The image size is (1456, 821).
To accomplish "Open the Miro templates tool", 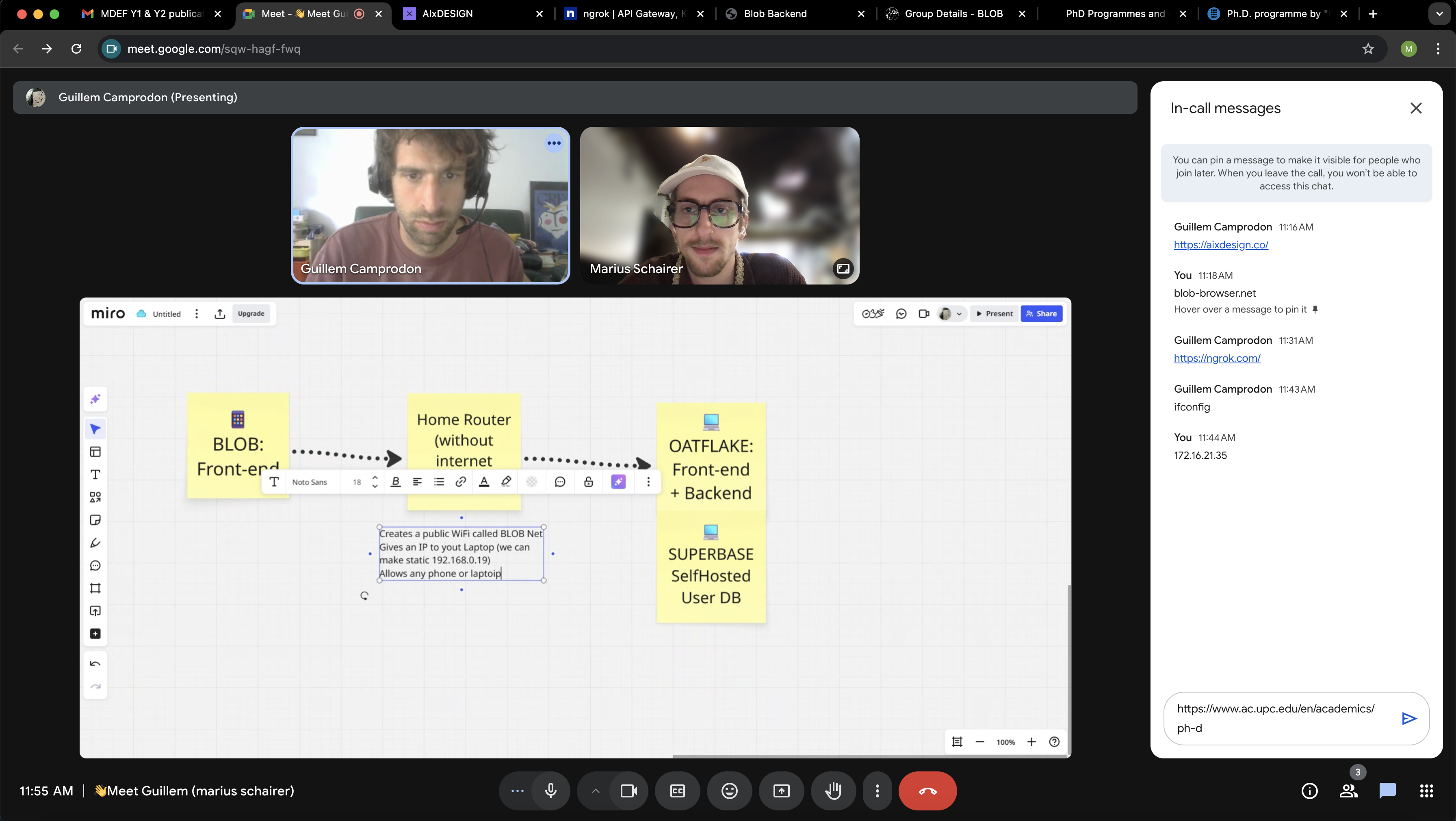I will pos(95,452).
